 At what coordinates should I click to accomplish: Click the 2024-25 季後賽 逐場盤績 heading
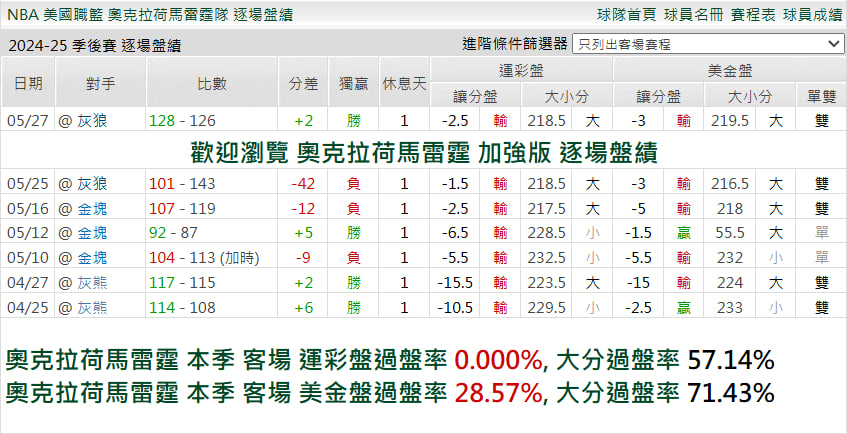point(95,46)
